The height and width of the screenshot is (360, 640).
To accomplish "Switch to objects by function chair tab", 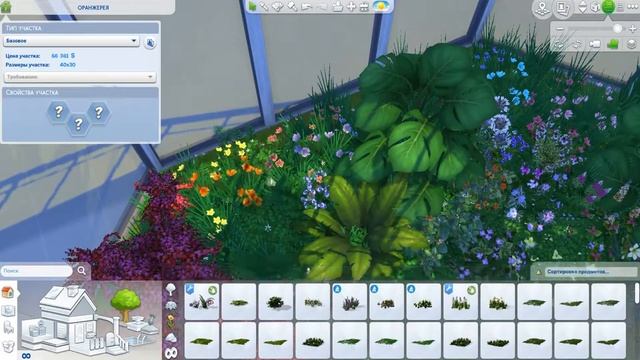I will click(x=8, y=328).
